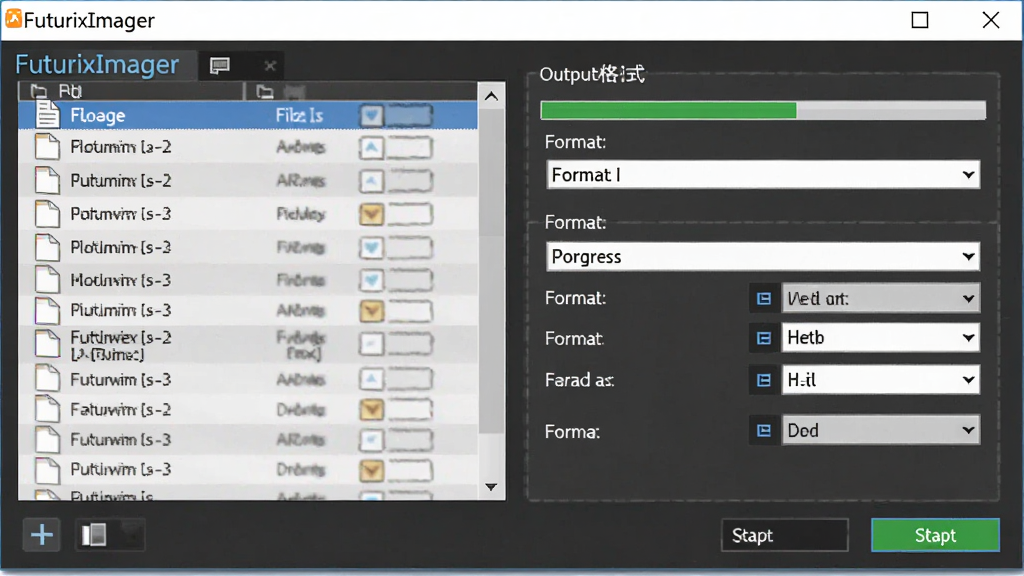Viewport: 1024px width, 576px height.
Task: Open the Format I dropdown
Action: pyautogui.click(x=763, y=175)
